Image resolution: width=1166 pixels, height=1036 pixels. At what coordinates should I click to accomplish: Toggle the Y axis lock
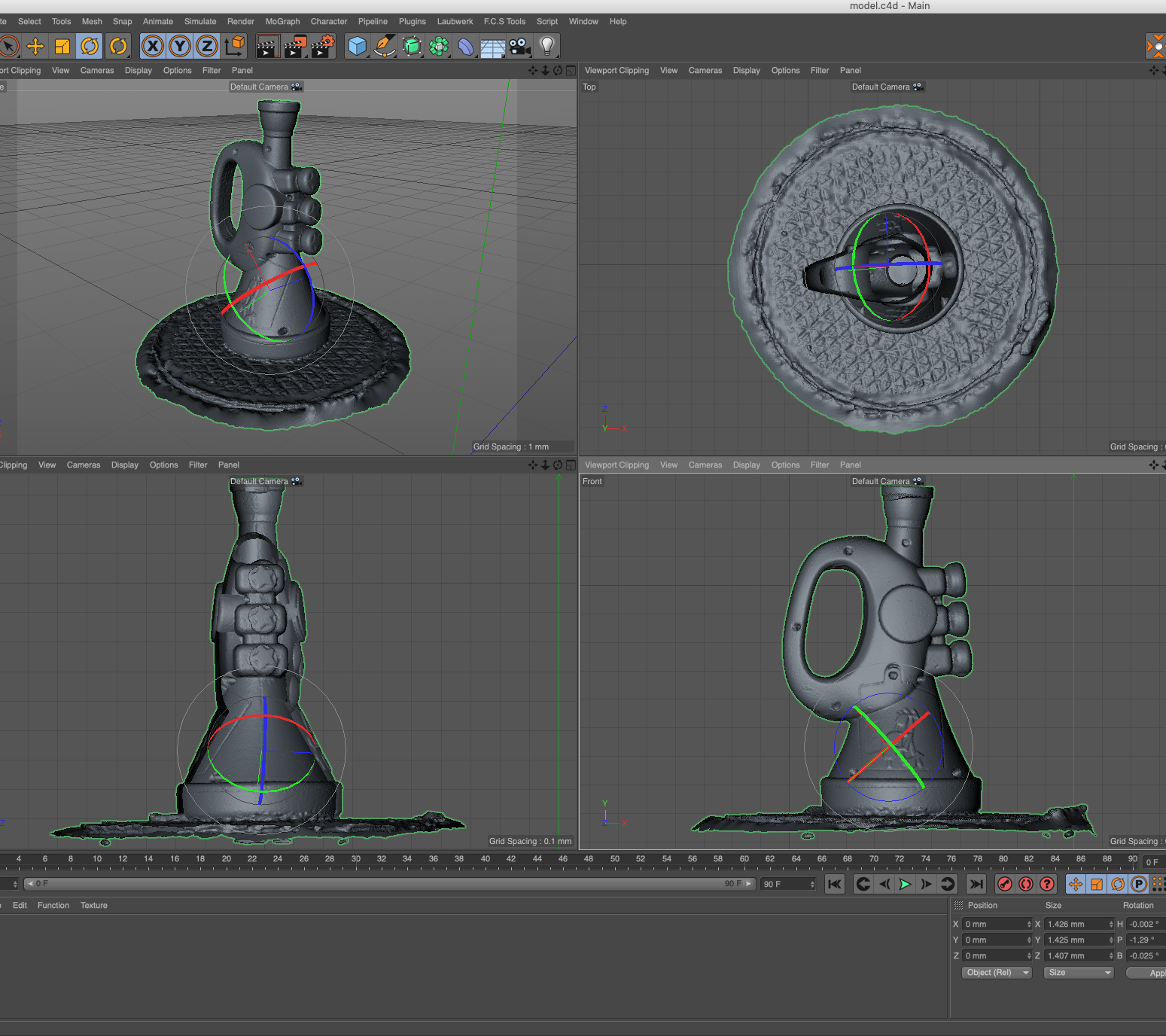click(x=180, y=47)
